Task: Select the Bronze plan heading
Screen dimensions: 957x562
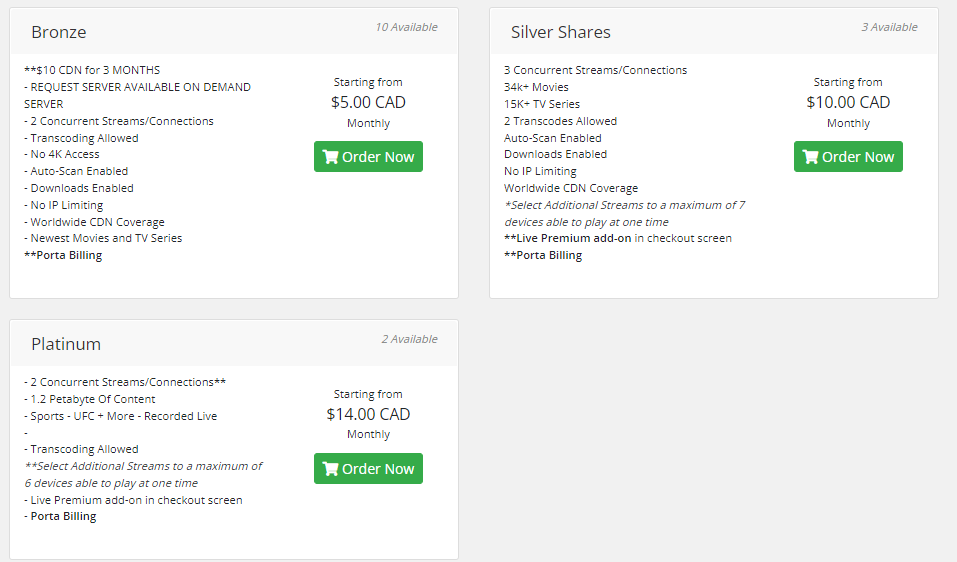Action: pyautogui.click(x=59, y=32)
